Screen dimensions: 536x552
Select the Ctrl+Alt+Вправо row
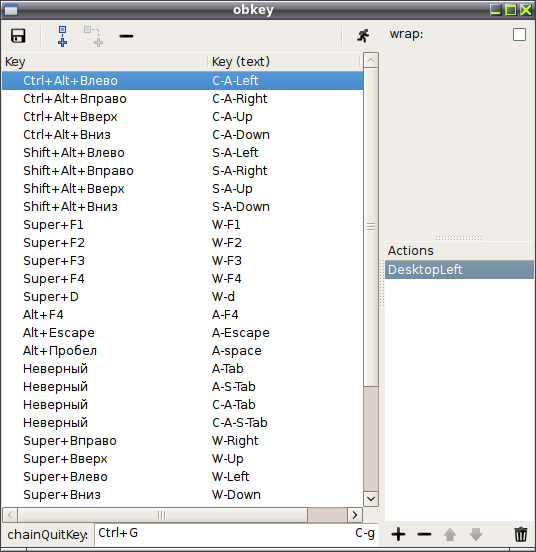pos(182,99)
